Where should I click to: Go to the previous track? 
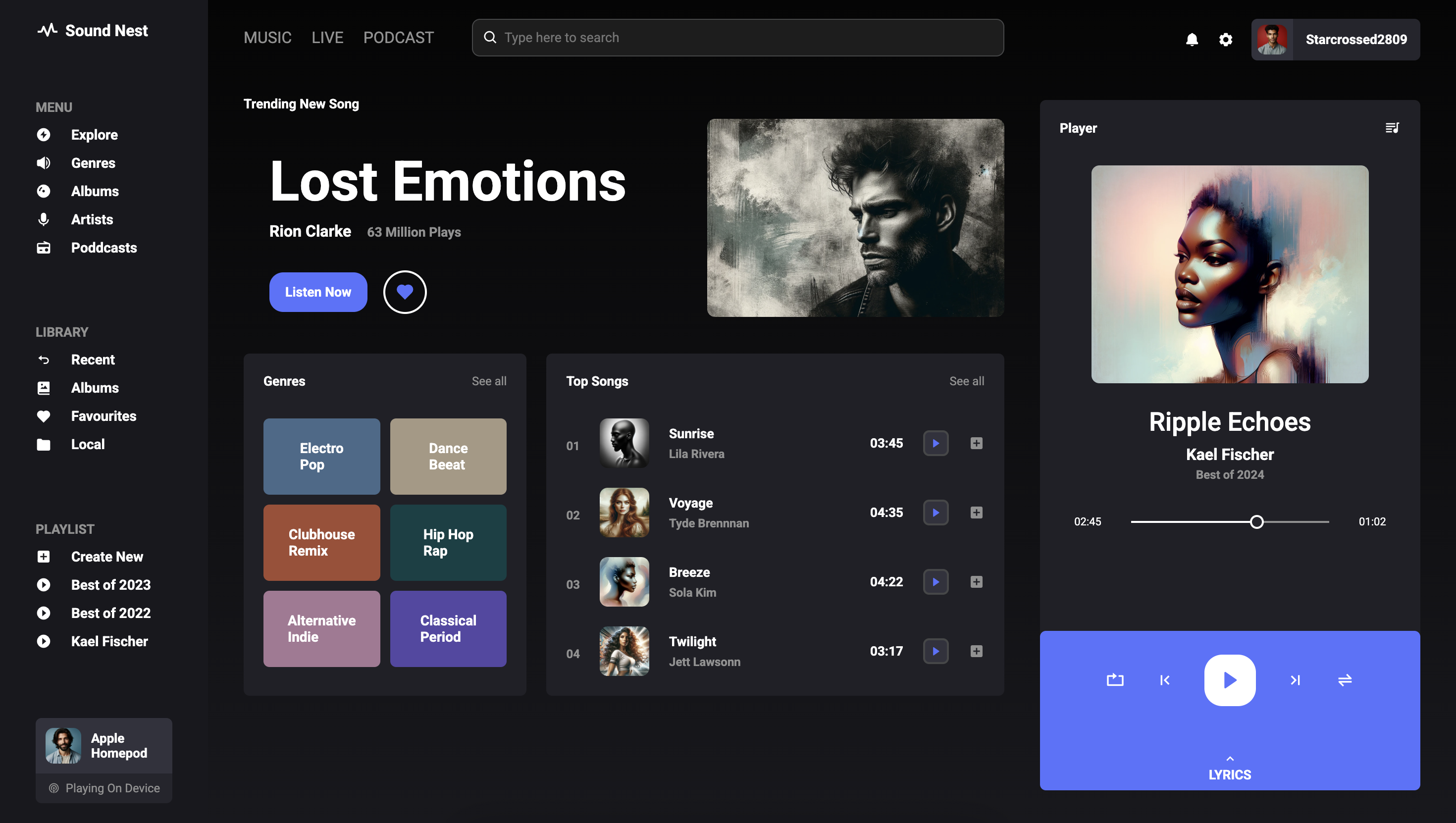coord(1165,680)
